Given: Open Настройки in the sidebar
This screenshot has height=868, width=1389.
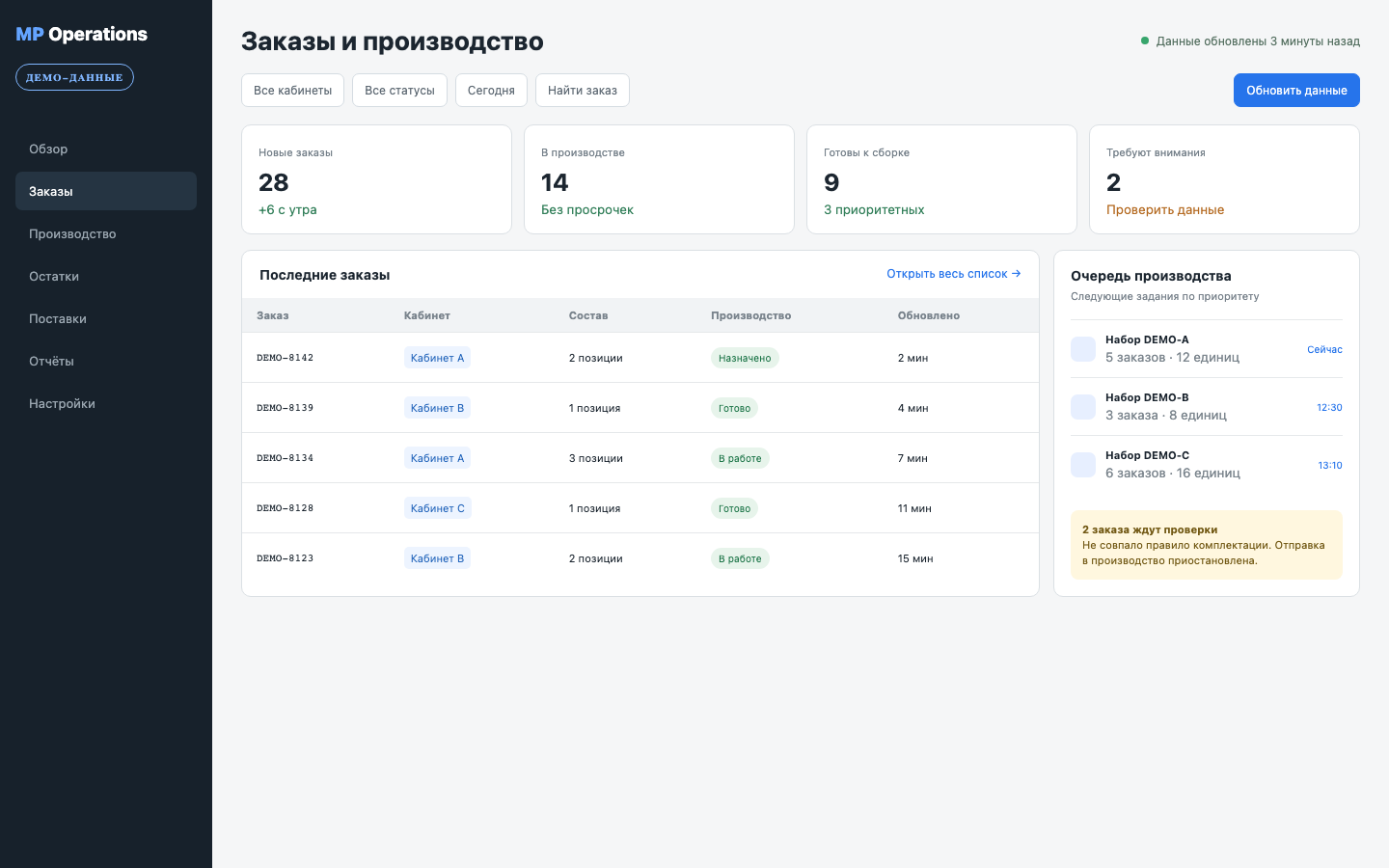Looking at the screenshot, I should (x=106, y=403).
